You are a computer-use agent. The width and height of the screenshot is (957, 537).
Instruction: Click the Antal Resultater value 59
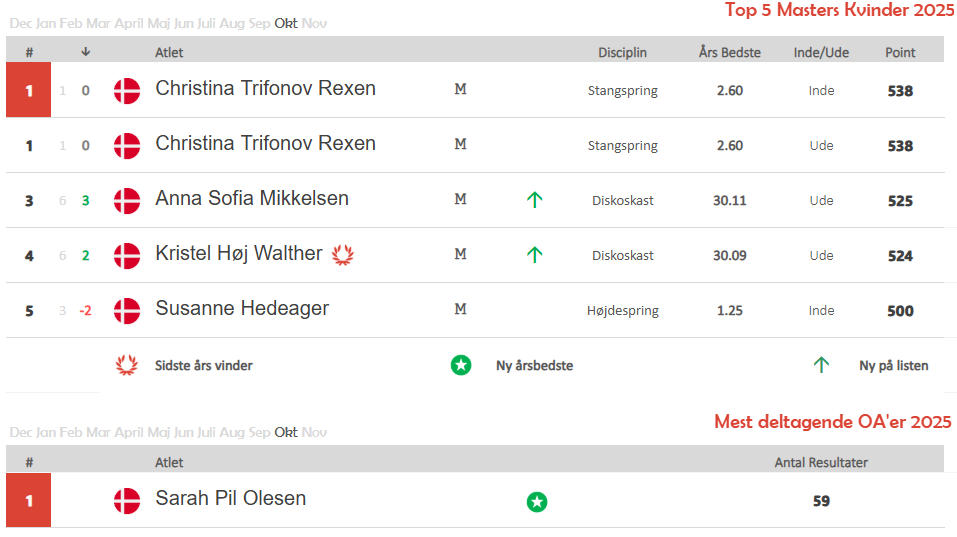click(821, 501)
